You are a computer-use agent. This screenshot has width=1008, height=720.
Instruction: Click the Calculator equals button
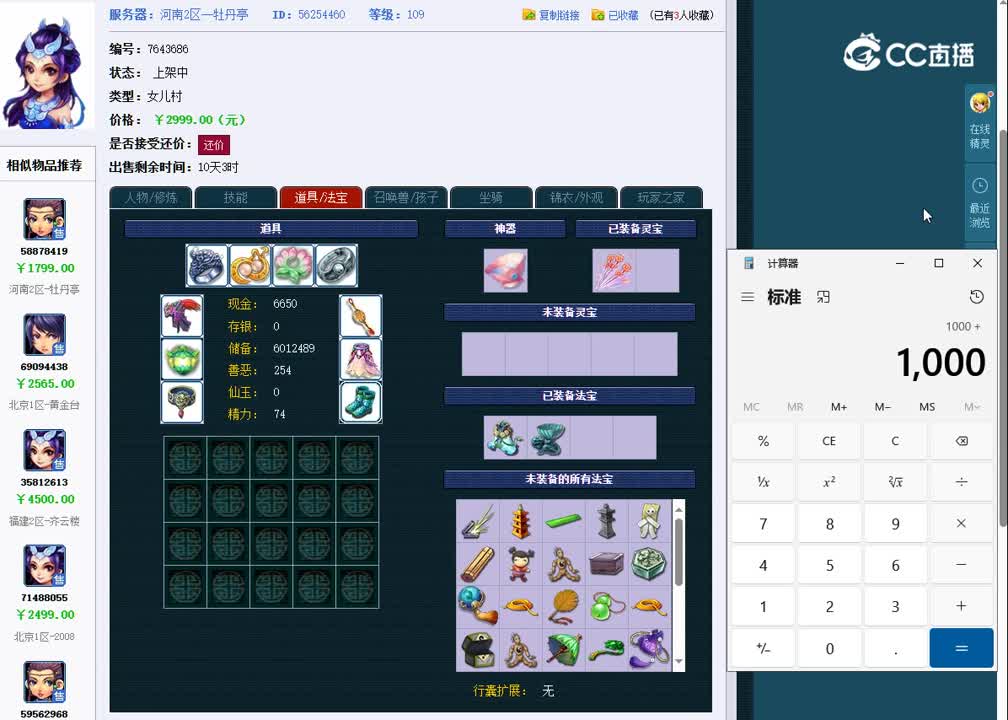point(961,648)
